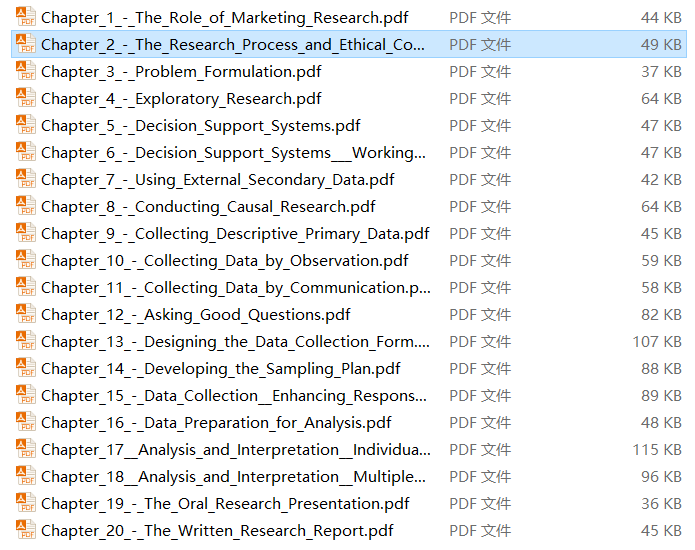The width and height of the screenshot is (695, 550).
Task: Click the PDF icon of Chapter_12 Asking Good Questions
Action: click(x=26, y=314)
